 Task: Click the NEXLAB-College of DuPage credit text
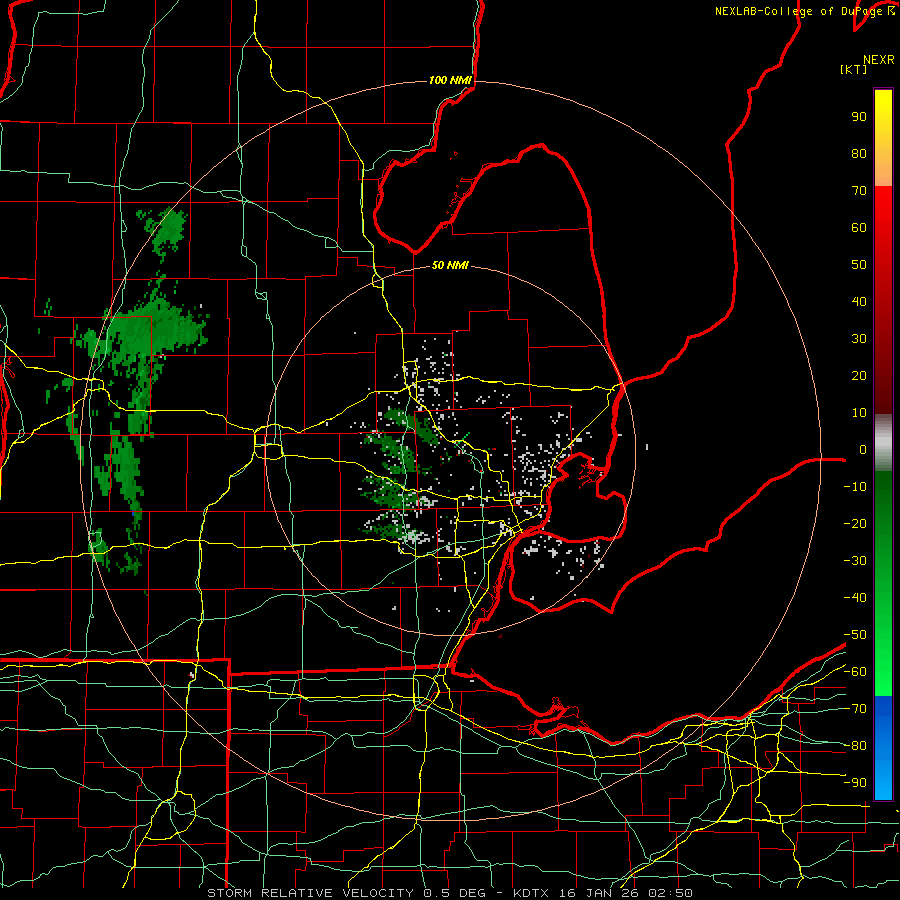pyautogui.click(x=800, y=11)
